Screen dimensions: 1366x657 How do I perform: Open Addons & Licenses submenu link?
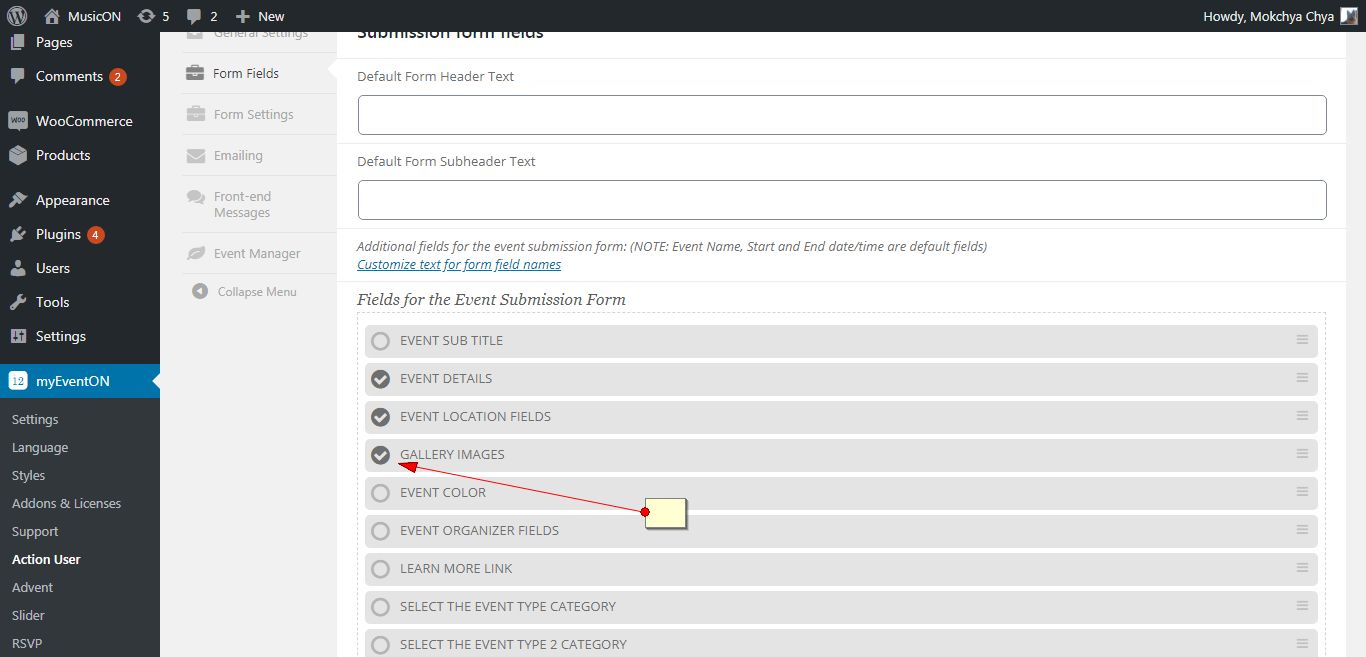[x=66, y=503]
